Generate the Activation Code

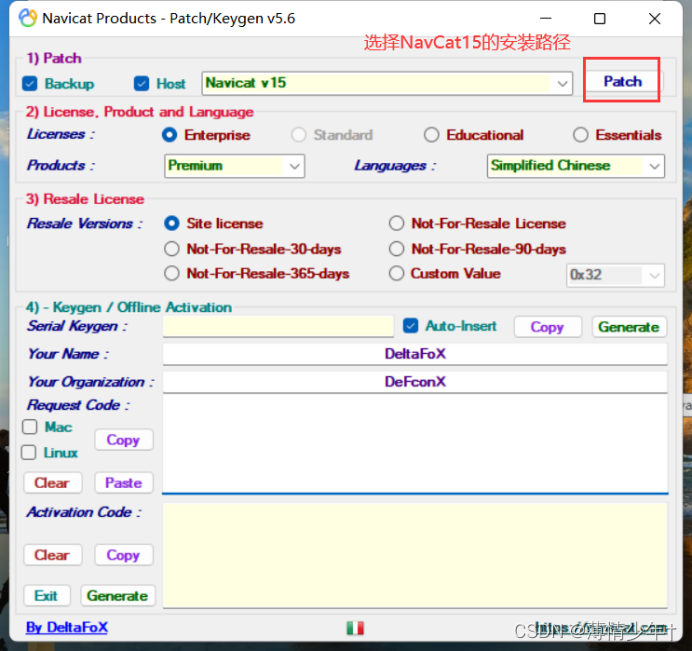click(x=117, y=595)
